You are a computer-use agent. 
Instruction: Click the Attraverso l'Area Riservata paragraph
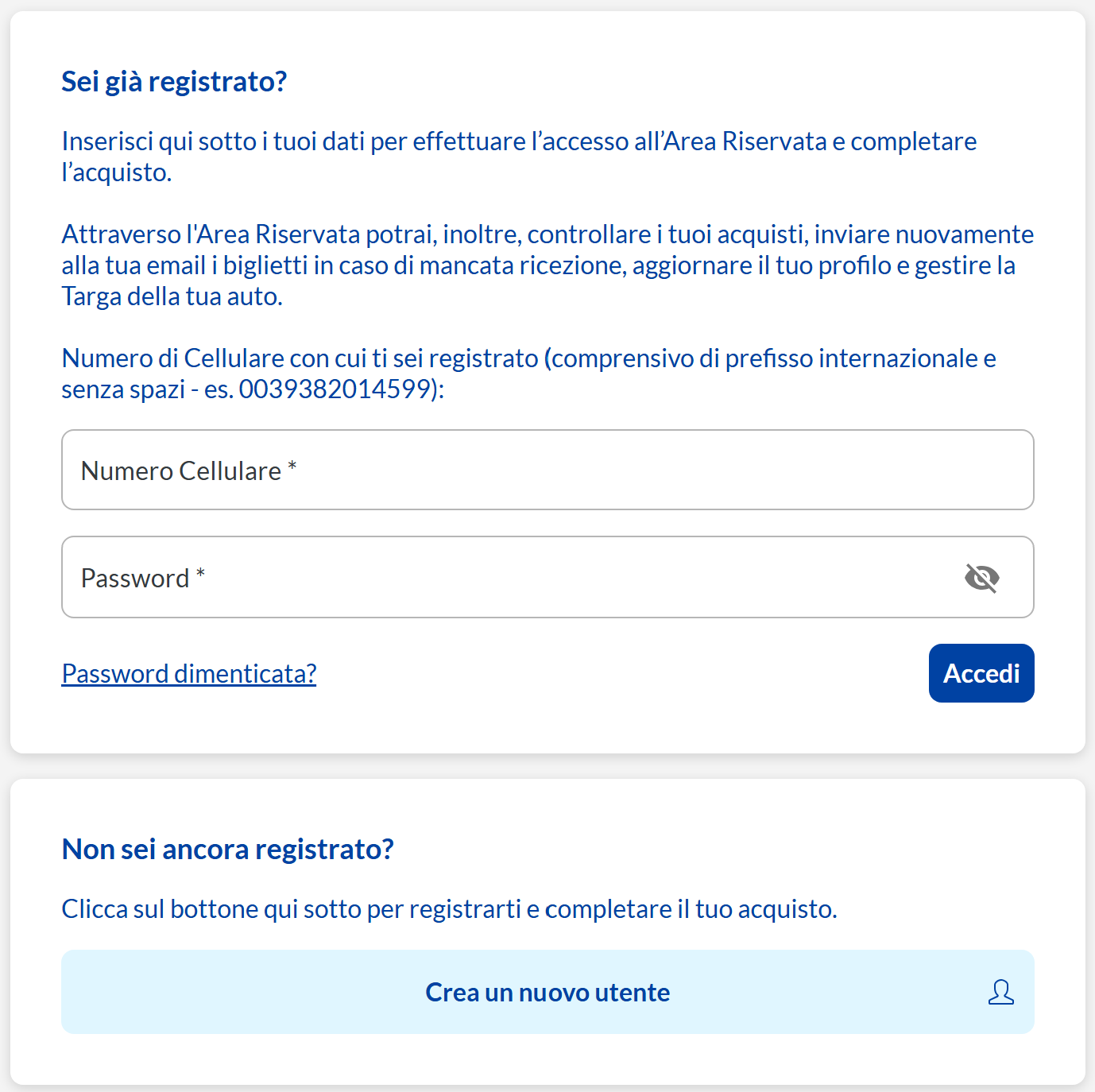click(547, 265)
